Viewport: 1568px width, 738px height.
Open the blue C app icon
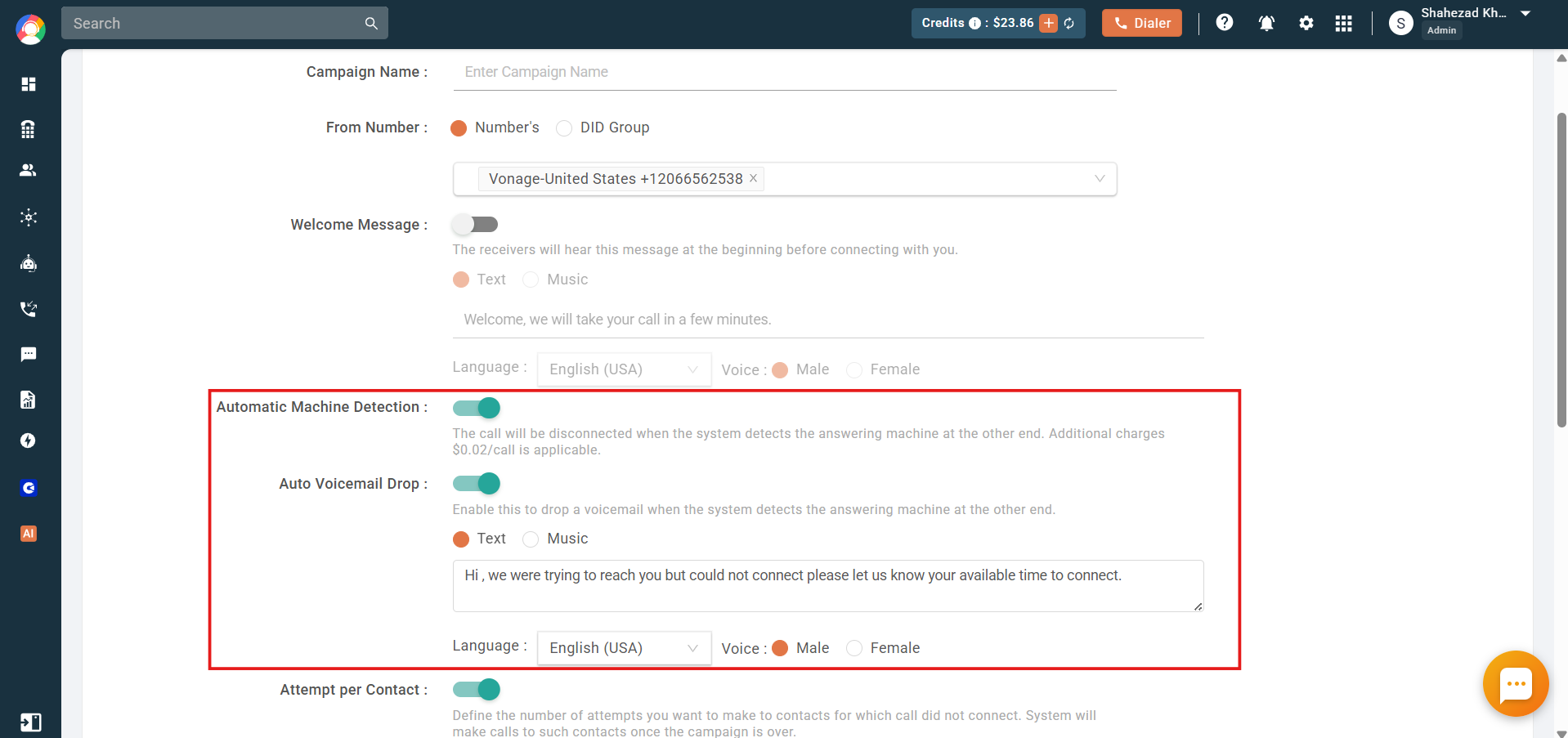click(x=29, y=488)
